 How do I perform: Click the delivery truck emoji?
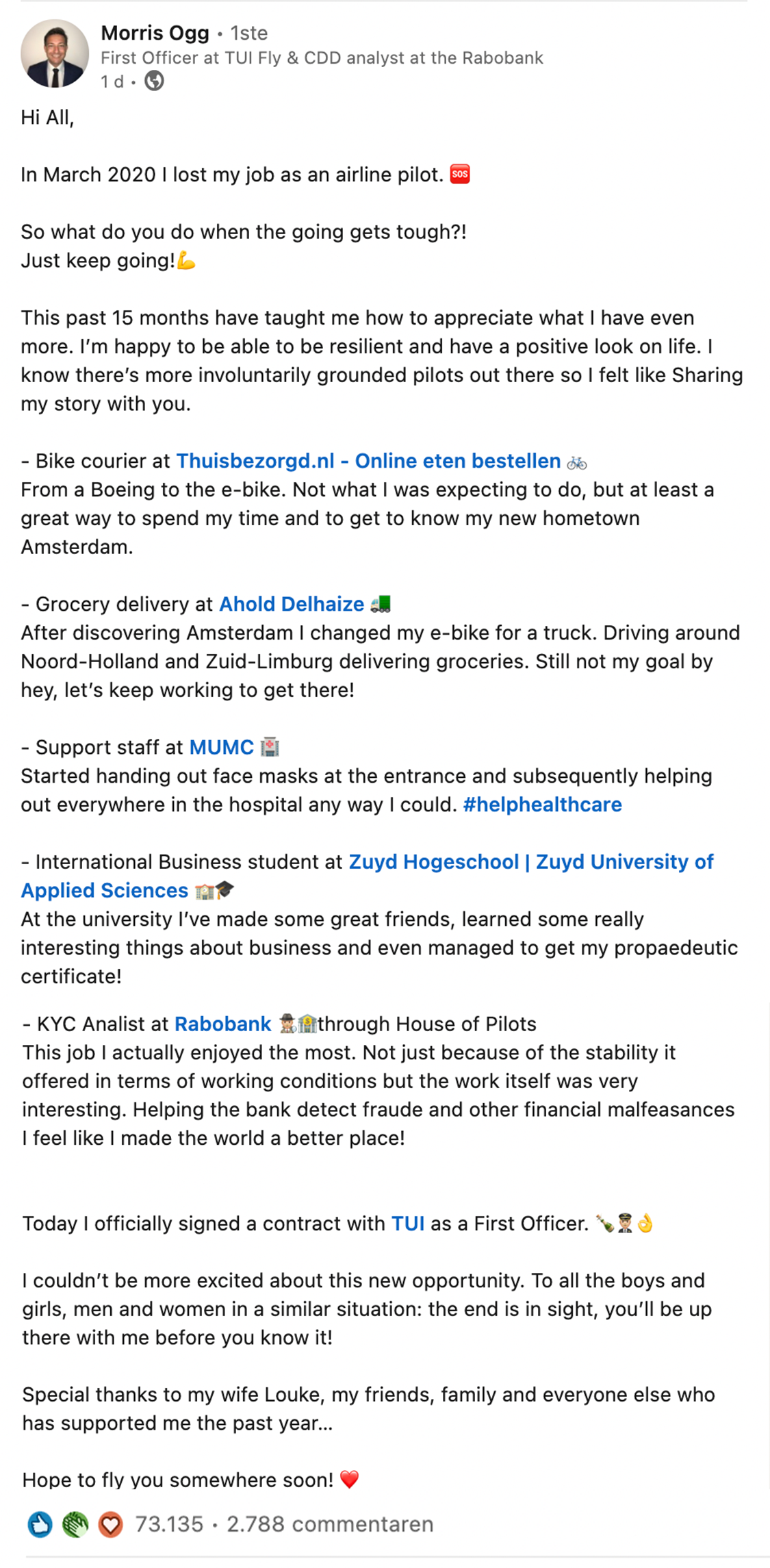[381, 605]
